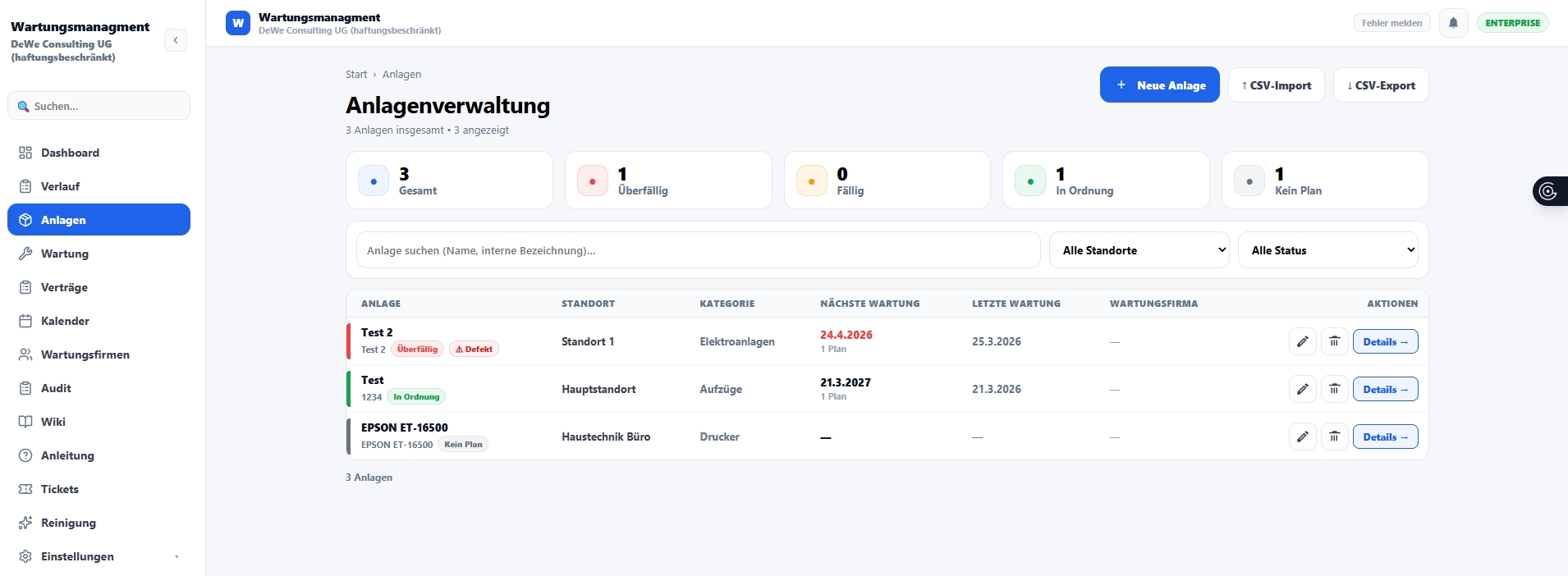The height and width of the screenshot is (576, 1568).
Task: Filter by the In Ordnung status card
Action: (1106, 181)
